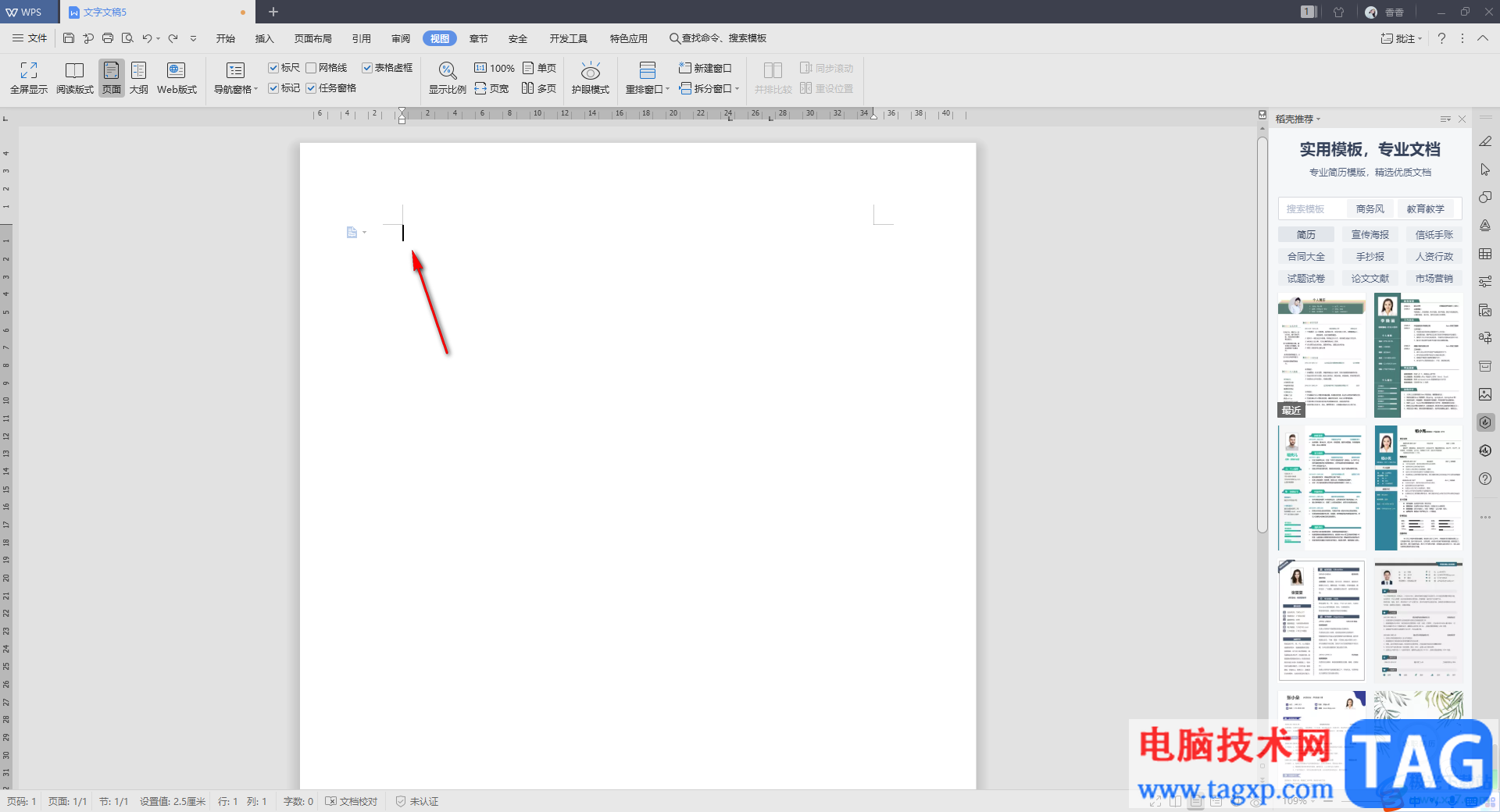This screenshot has height=812, width=1500.
Task: Click the first indent marker on ruler
Action: 402,111
